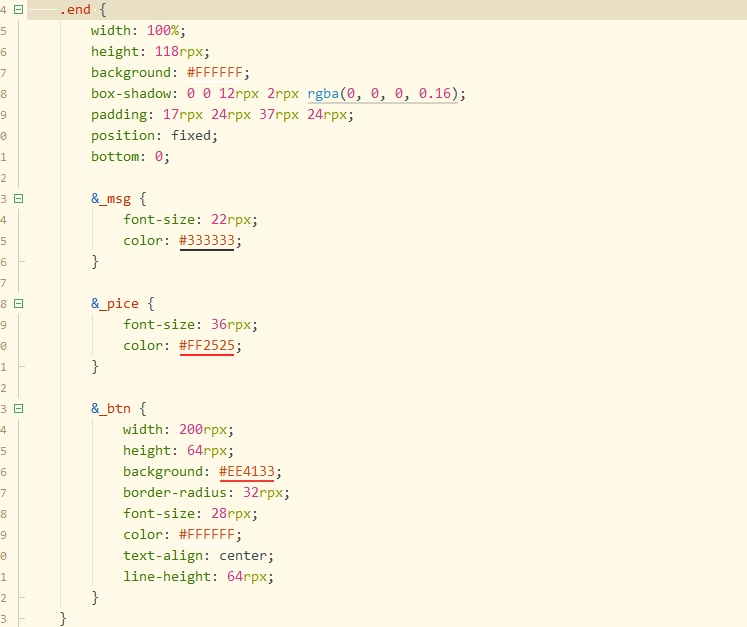Image resolution: width=747 pixels, height=627 pixels.
Task: Click the #EE4133 background color value
Action: (247, 472)
